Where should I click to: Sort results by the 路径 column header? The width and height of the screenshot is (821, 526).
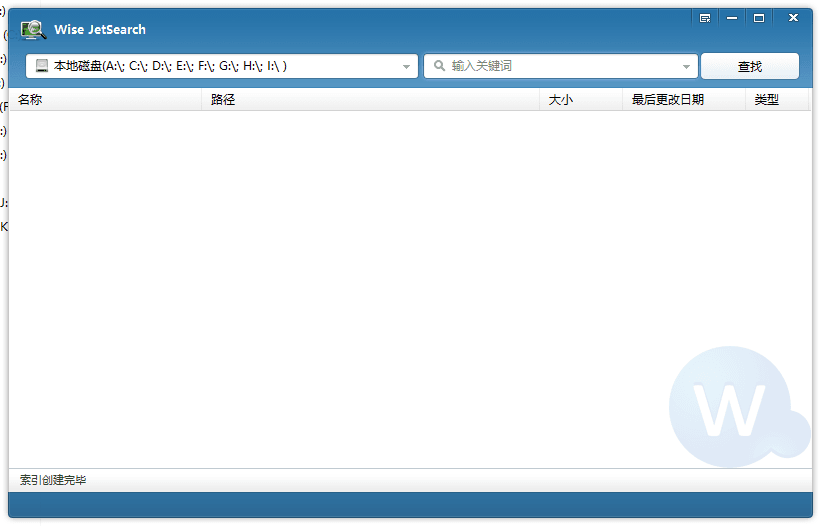pos(371,99)
